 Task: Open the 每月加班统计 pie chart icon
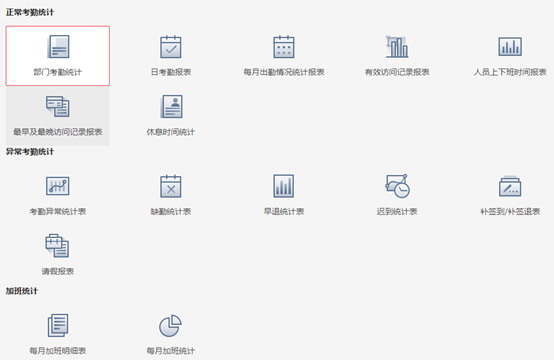[x=170, y=325]
